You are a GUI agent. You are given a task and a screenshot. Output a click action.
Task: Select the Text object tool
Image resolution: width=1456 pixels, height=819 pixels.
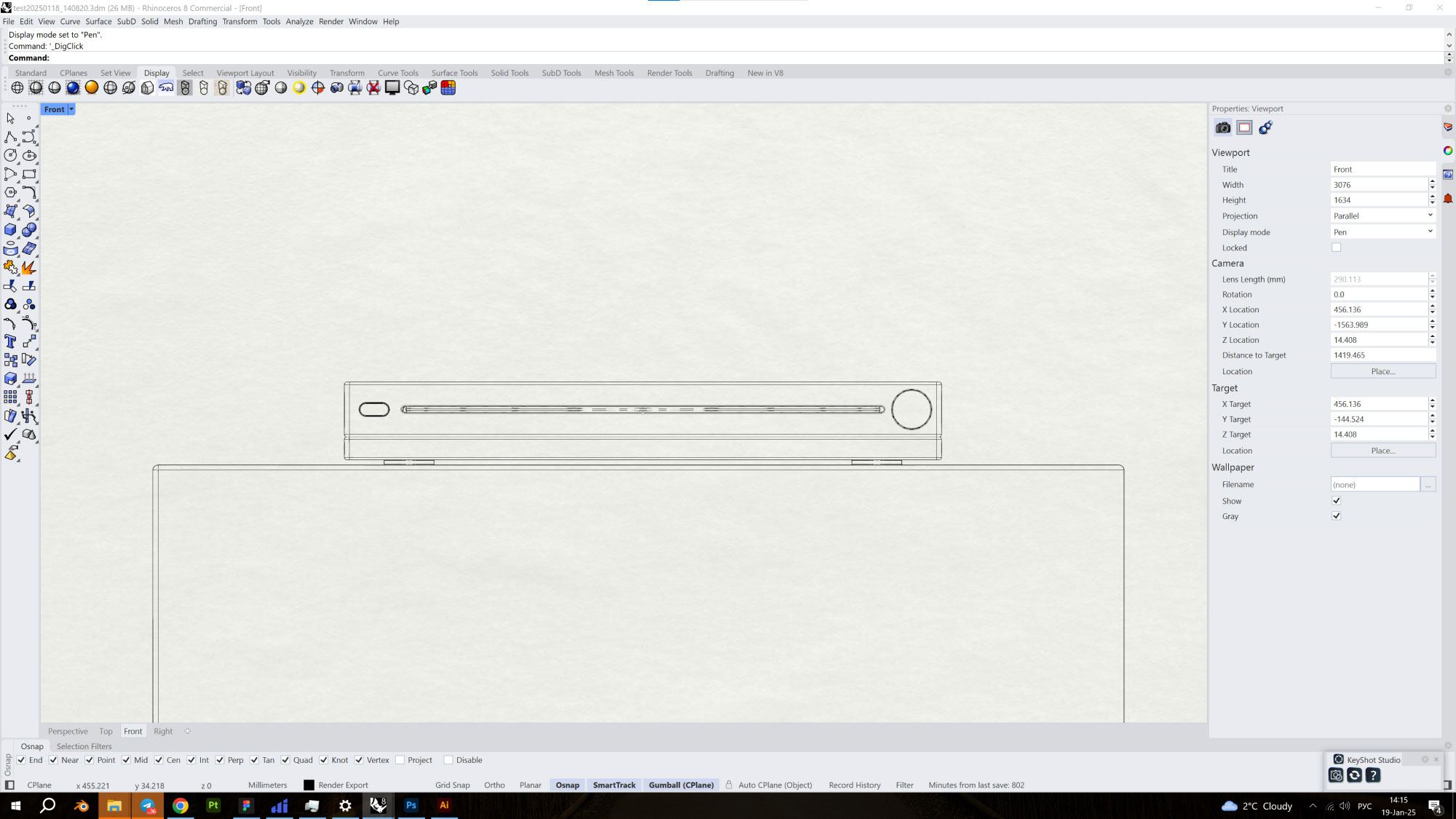[10, 341]
